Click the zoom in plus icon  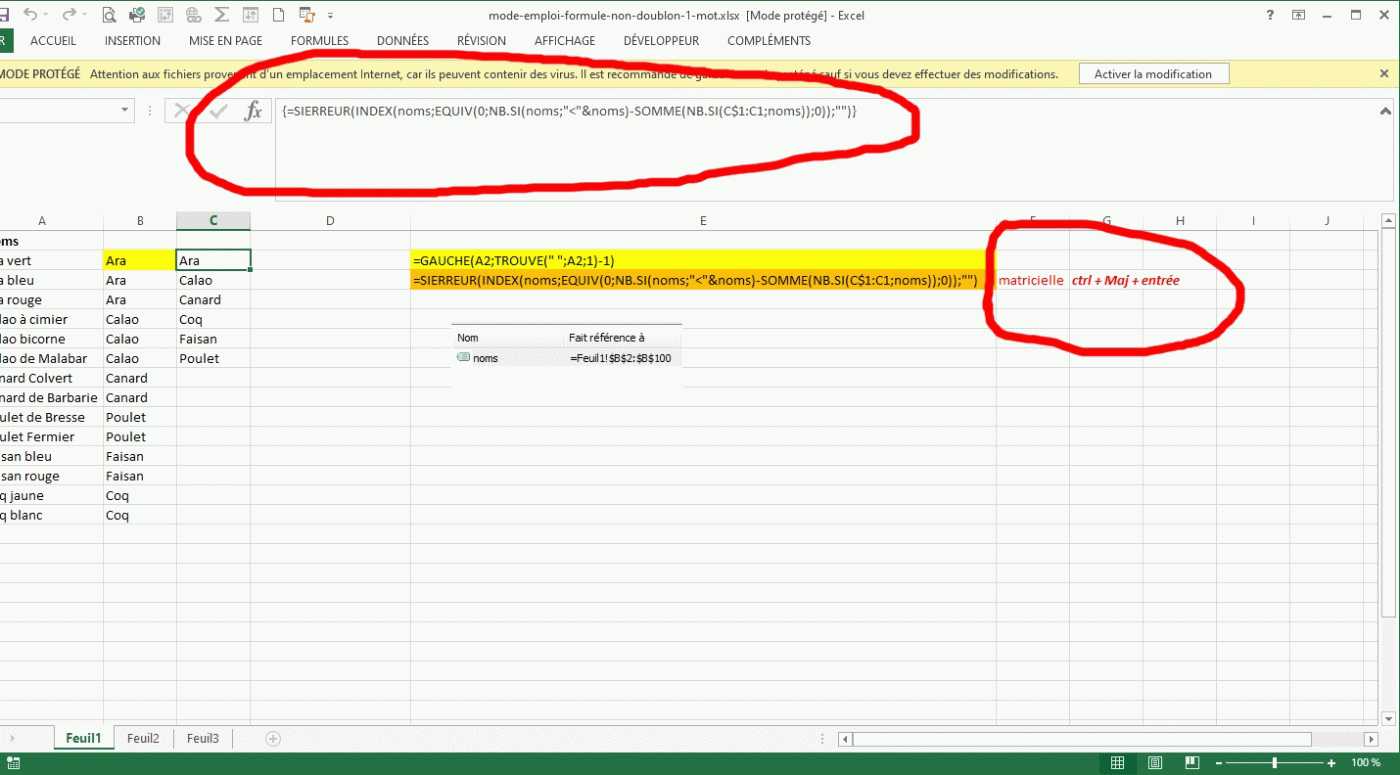[x=1331, y=764]
